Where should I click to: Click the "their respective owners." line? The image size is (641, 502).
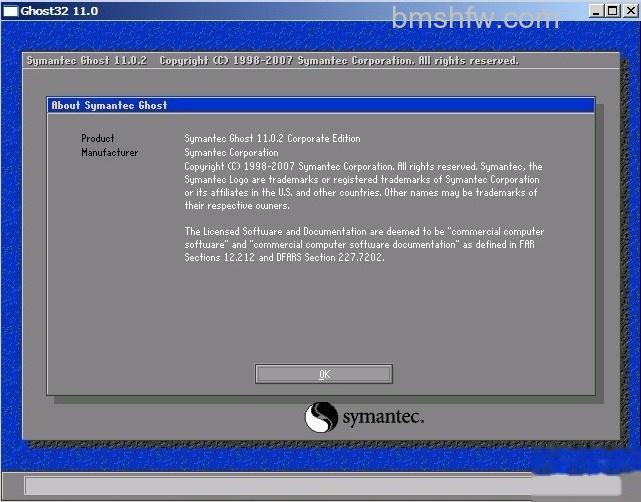point(237,206)
